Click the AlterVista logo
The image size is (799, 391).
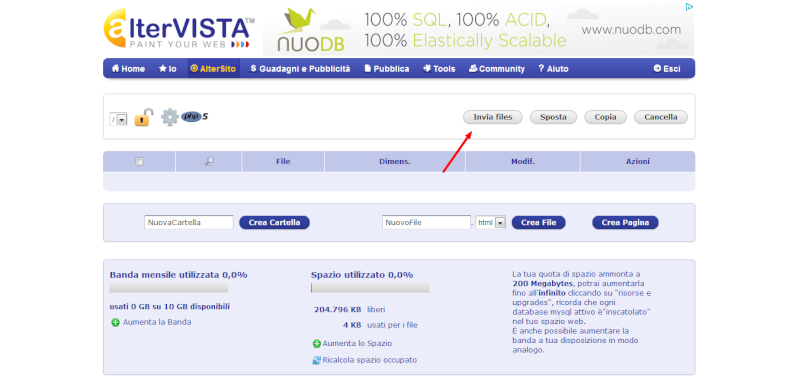[x=179, y=29]
